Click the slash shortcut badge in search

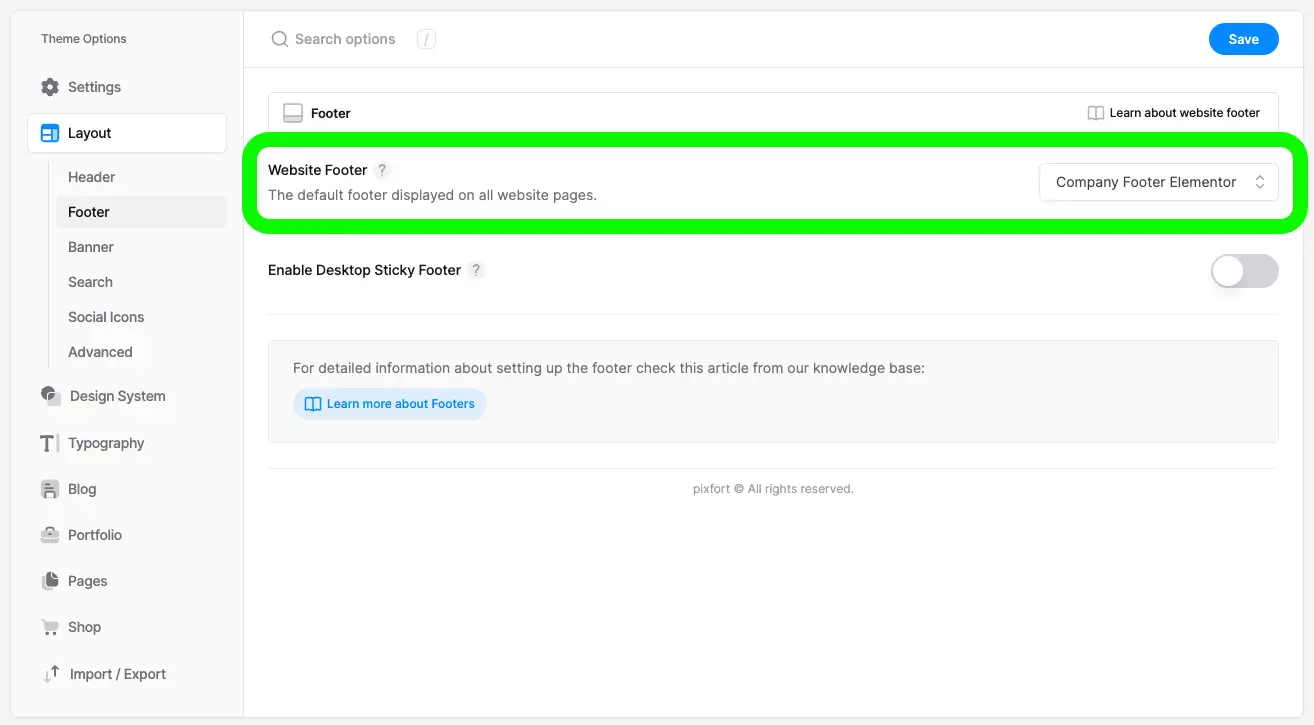point(427,40)
